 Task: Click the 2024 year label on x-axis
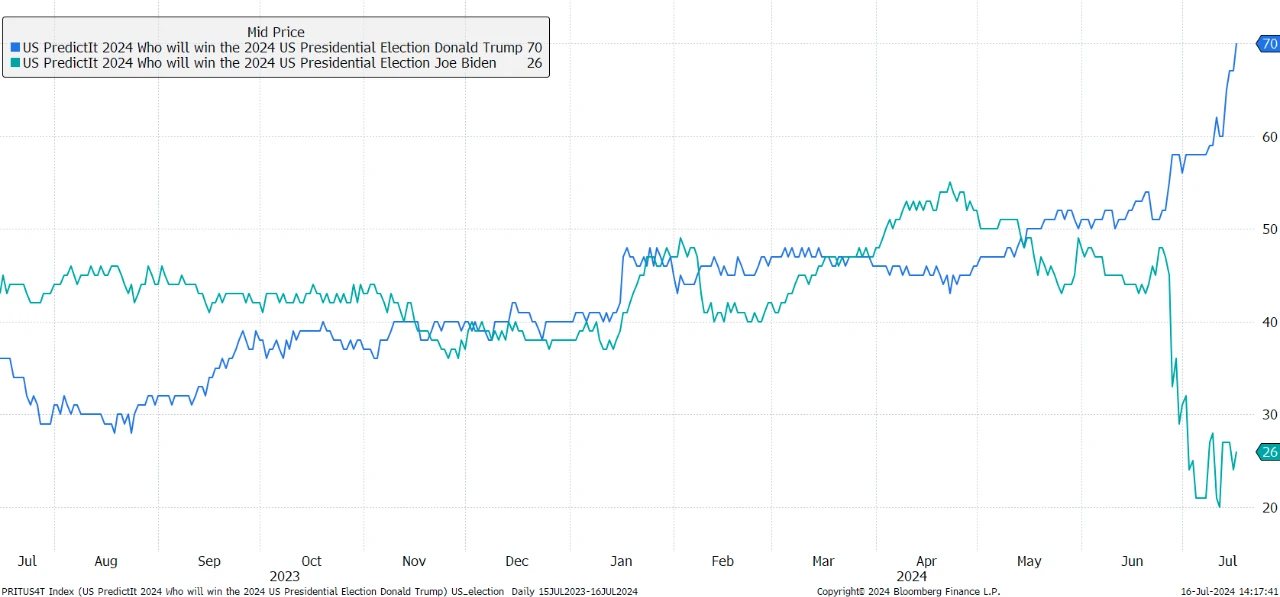pyautogui.click(x=911, y=576)
